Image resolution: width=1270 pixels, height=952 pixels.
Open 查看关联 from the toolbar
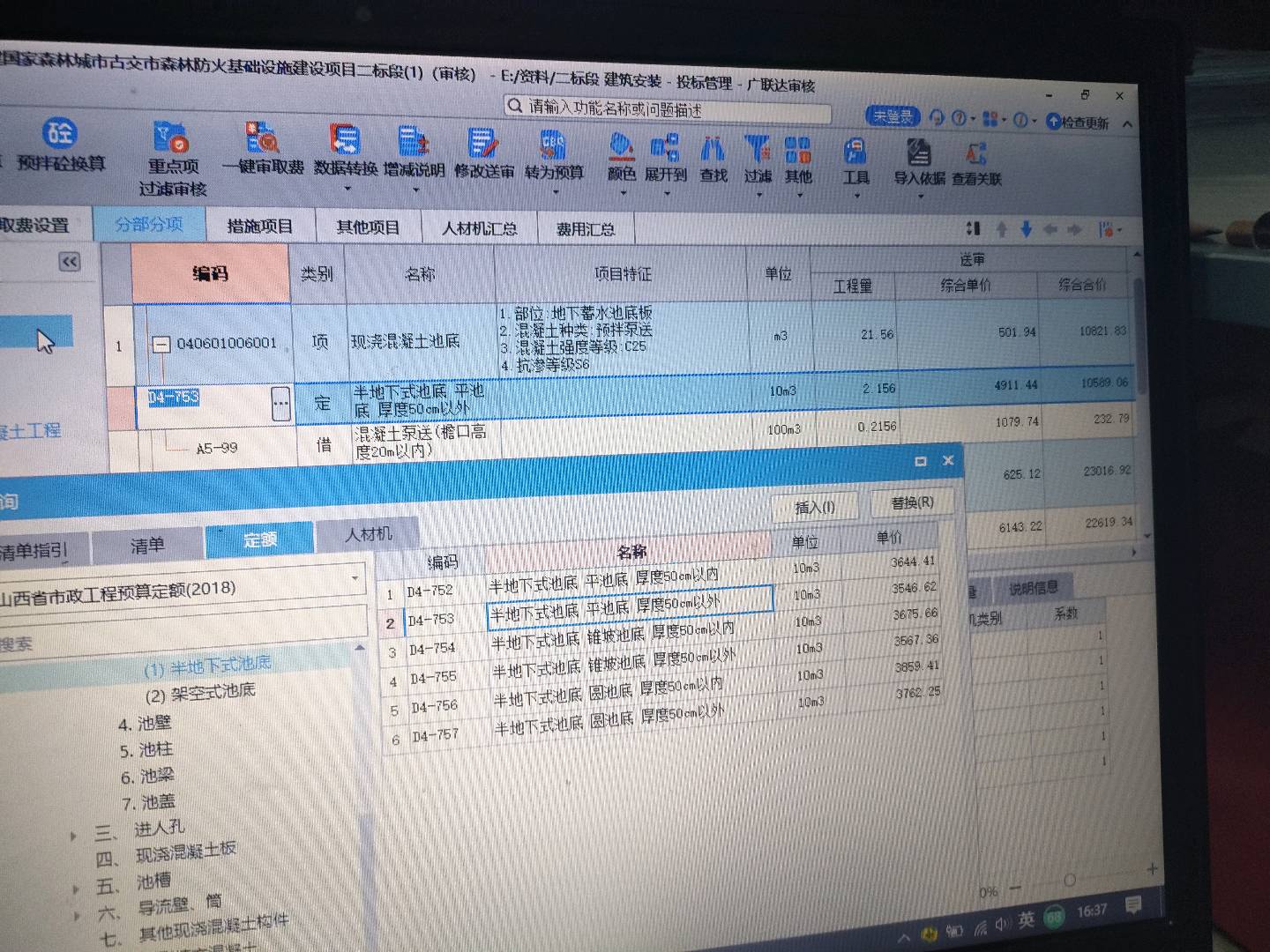(976, 164)
